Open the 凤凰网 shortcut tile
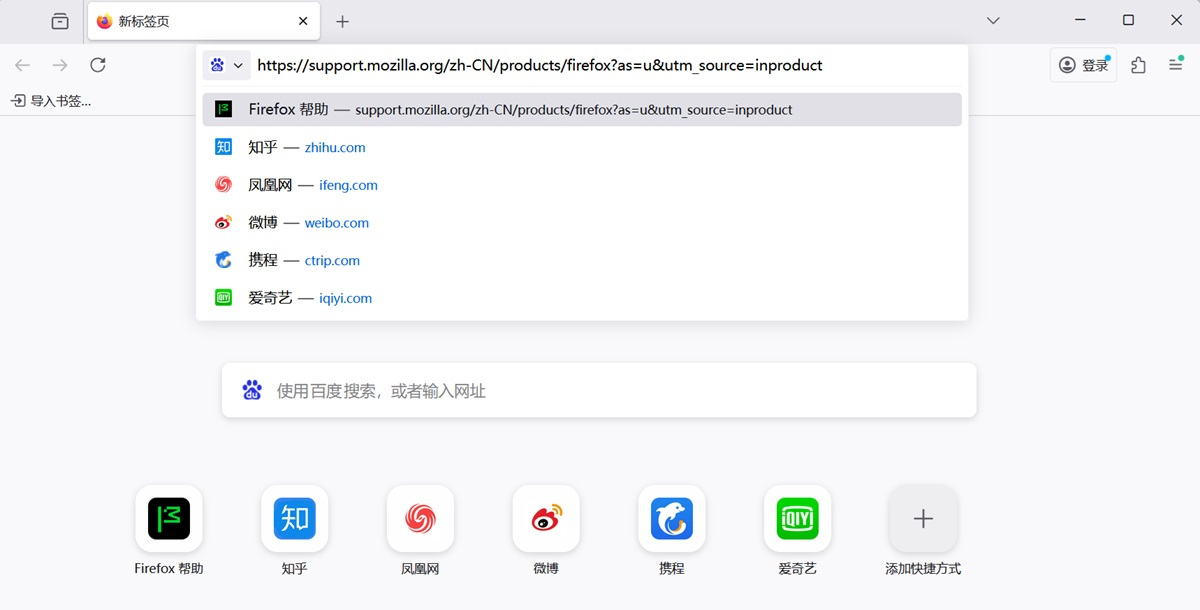The width and height of the screenshot is (1200, 610). coord(420,519)
